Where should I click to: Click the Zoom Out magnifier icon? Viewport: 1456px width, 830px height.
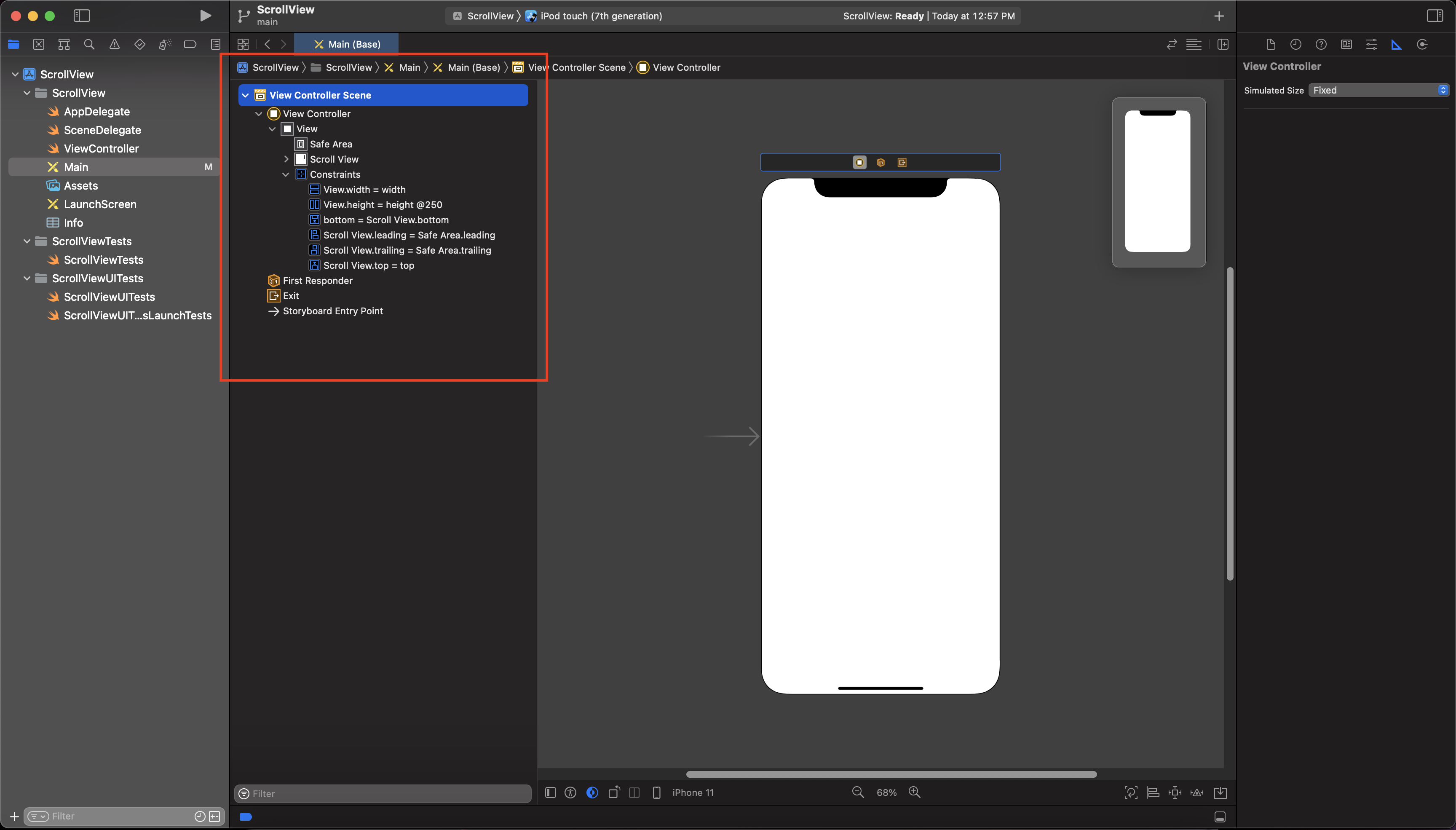858,793
